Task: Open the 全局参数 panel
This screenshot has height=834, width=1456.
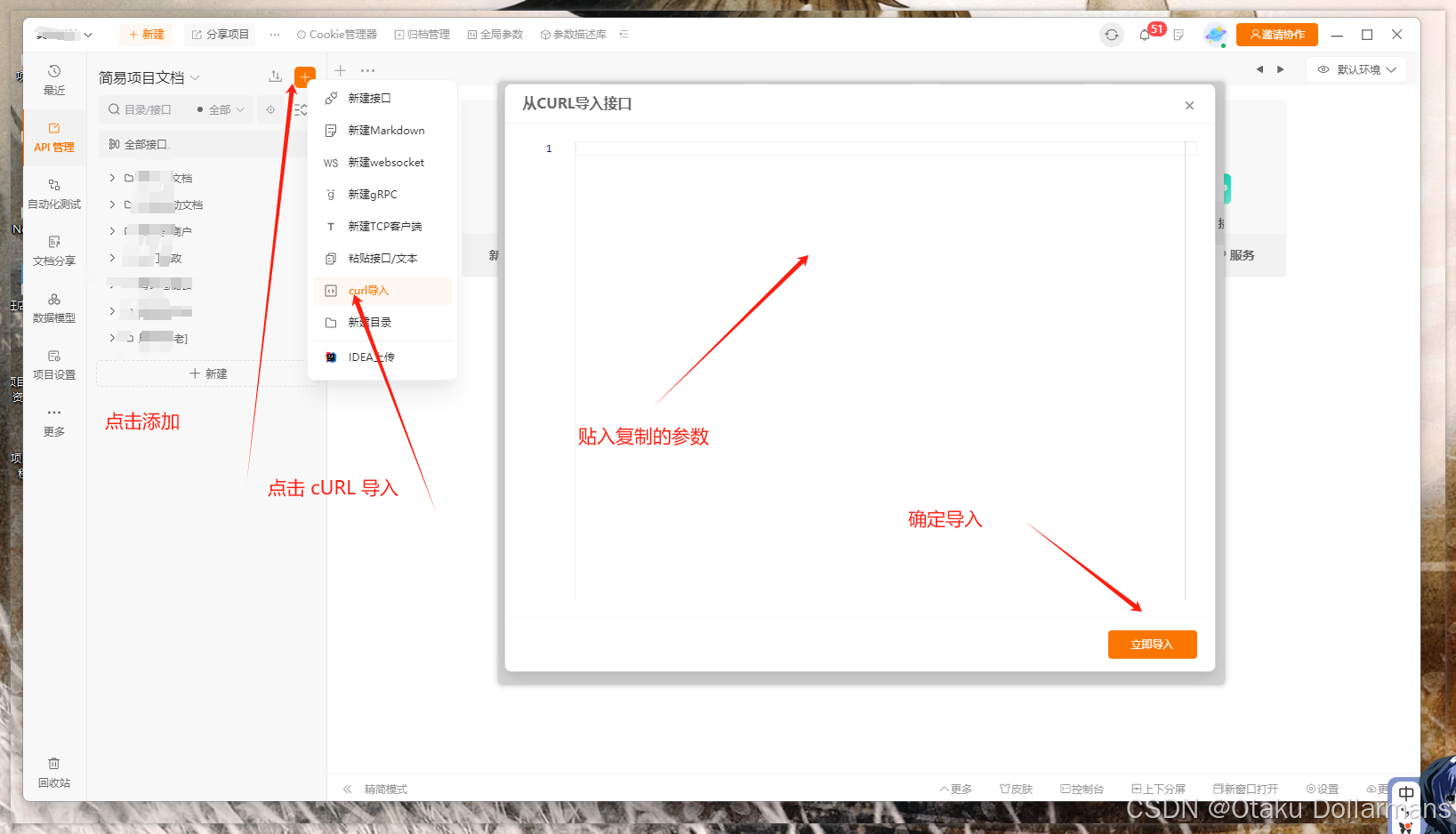Action: pos(495,34)
